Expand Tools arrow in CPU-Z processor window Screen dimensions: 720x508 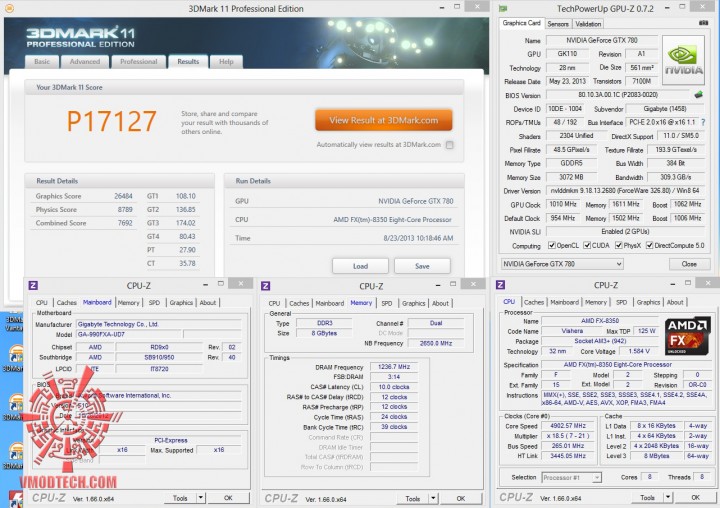[668, 497]
